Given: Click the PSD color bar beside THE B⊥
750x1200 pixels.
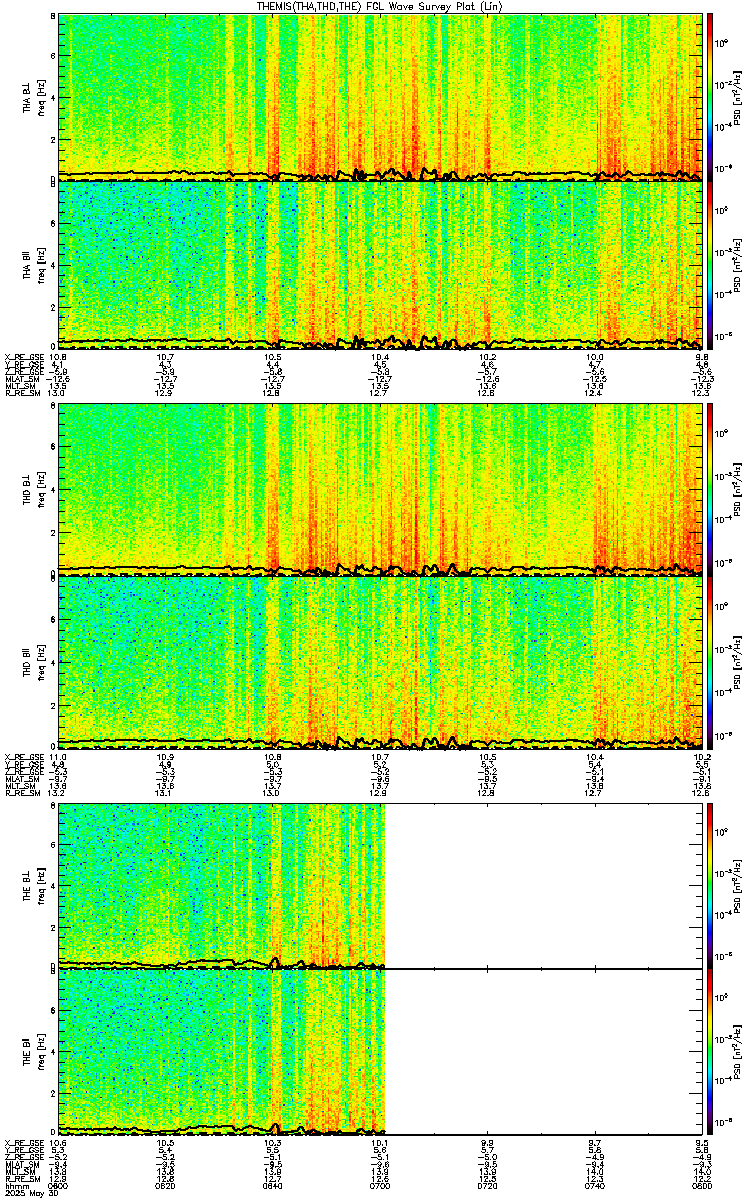Looking at the screenshot, I should pos(711,886).
